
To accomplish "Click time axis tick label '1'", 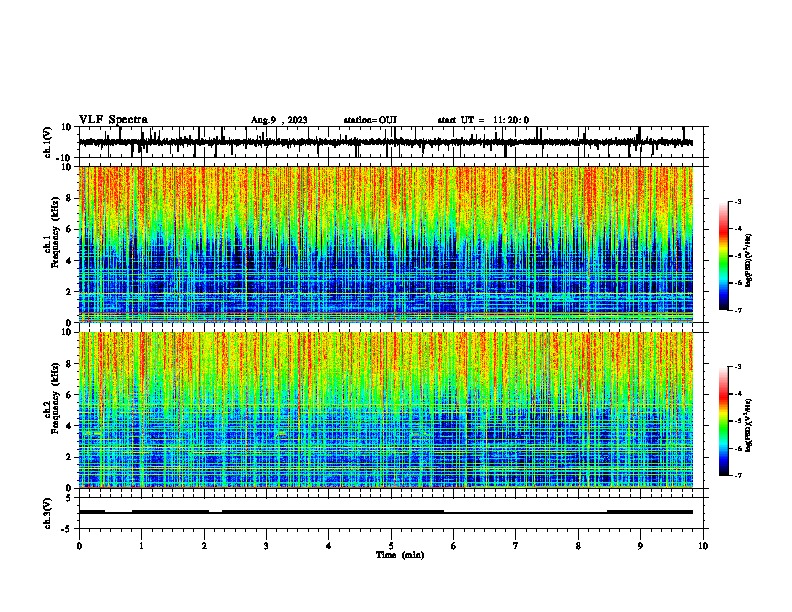I will coord(141,546).
